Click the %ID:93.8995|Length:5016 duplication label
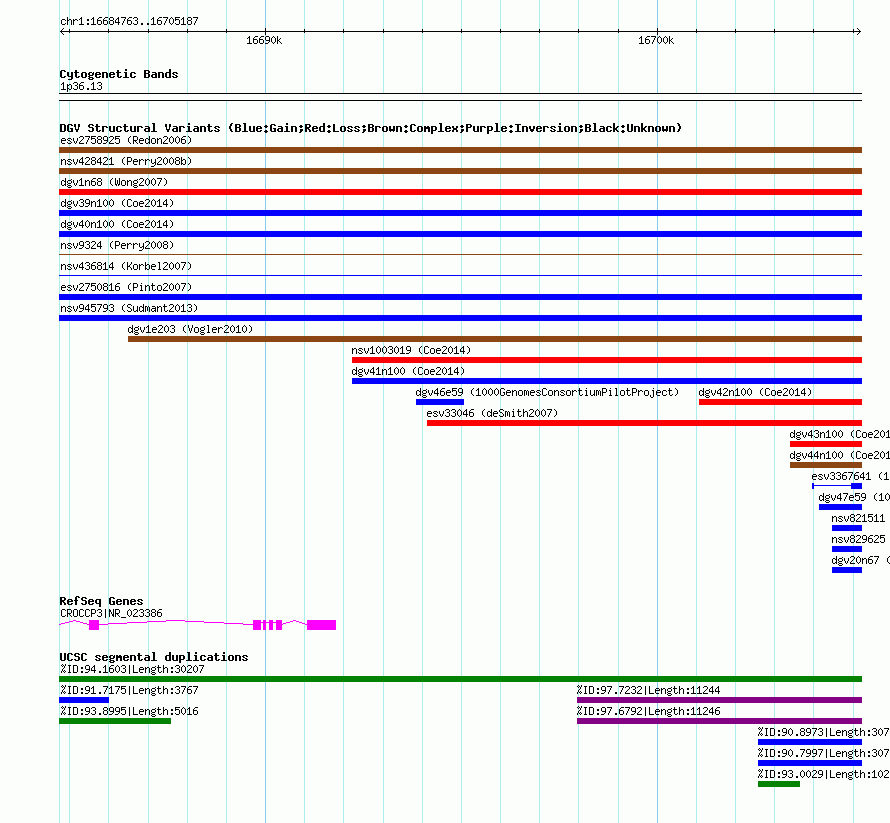This screenshot has height=823, width=890. tap(129, 712)
